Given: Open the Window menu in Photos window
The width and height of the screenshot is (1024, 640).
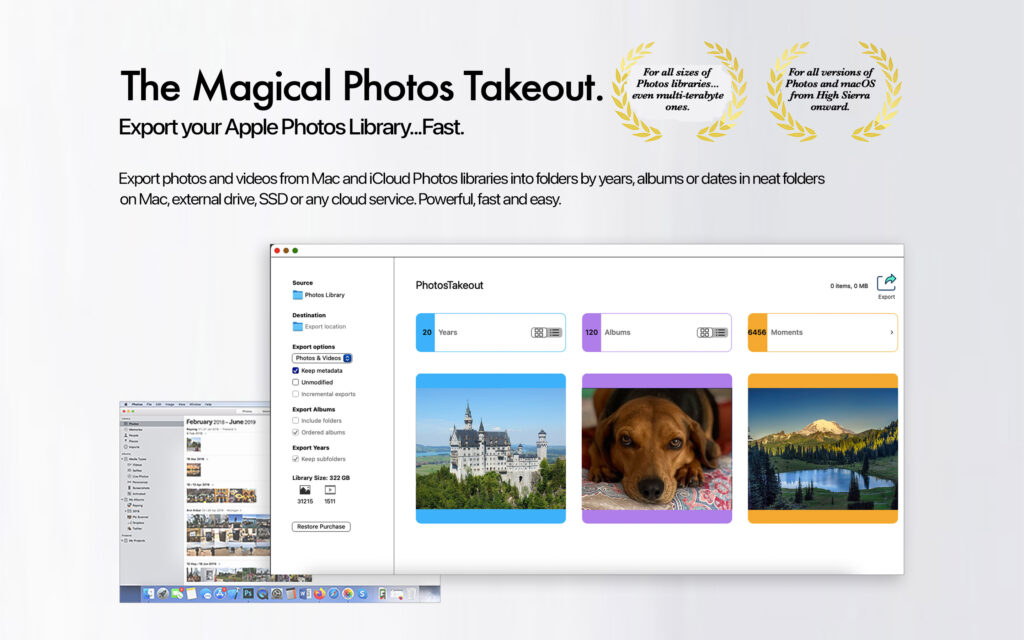Looking at the screenshot, I should (195, 404).
